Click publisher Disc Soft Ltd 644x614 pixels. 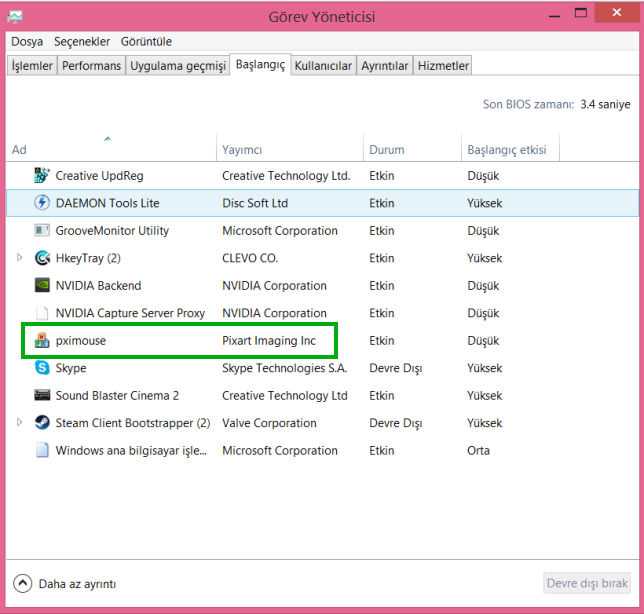point(255,203)
